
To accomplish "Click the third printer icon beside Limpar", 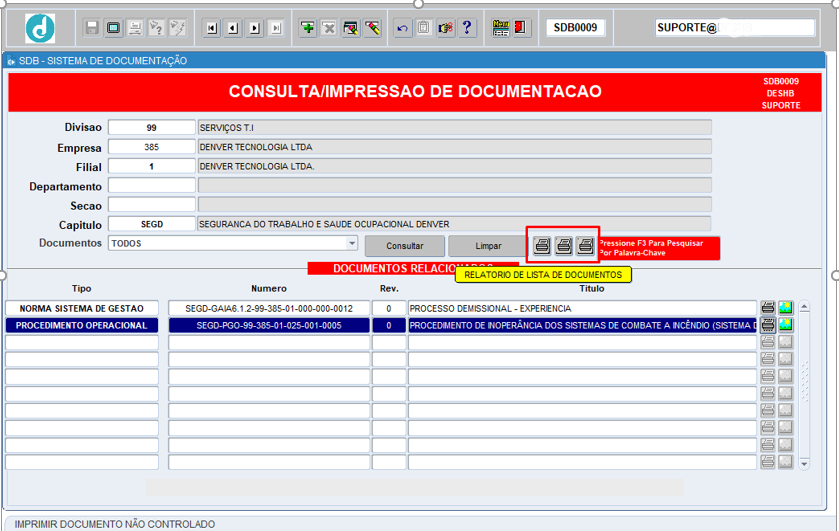I will tap(585, 245).
